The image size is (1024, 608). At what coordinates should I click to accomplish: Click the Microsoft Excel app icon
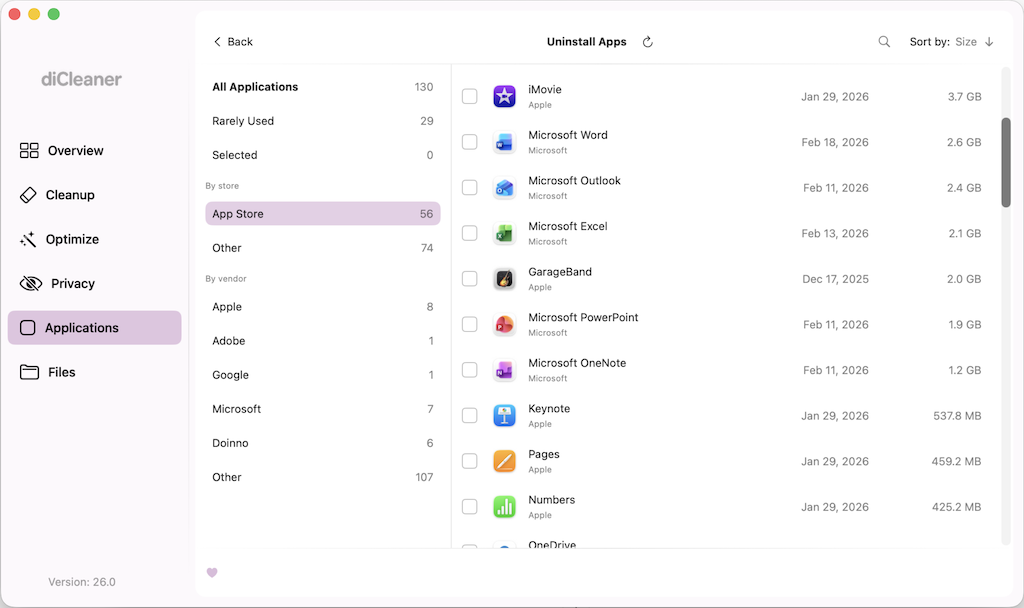tap(504, 234)
